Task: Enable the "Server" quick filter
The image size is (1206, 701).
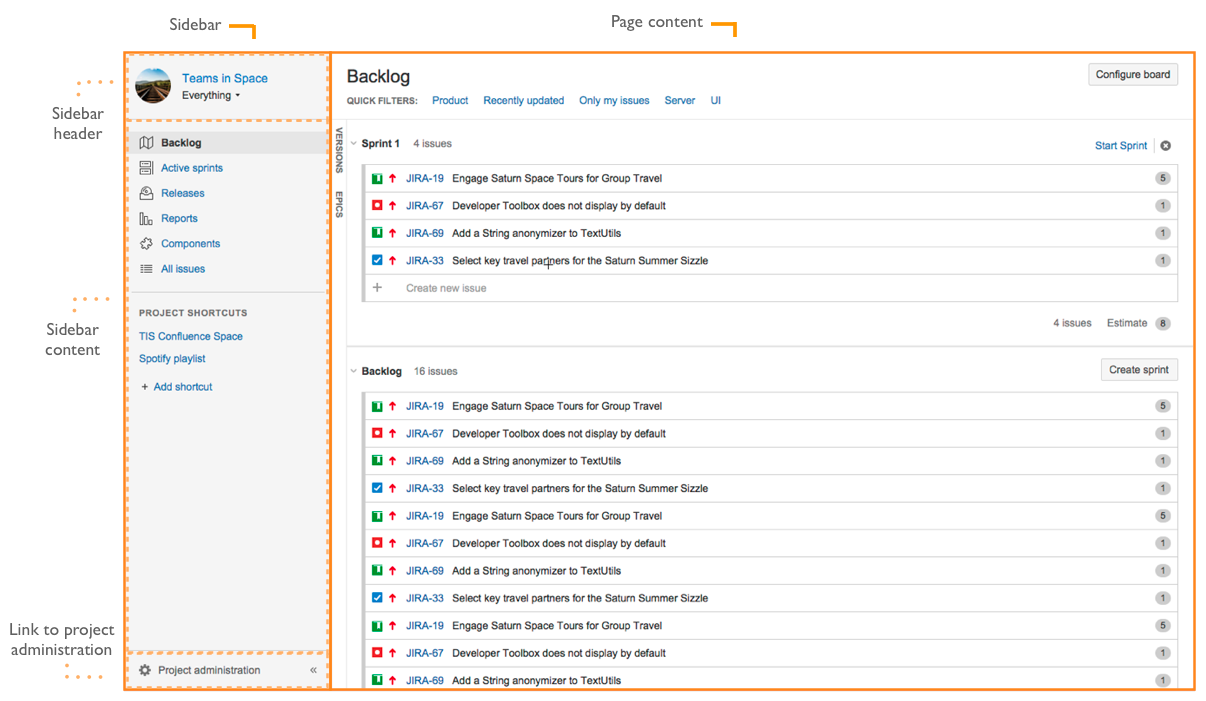Action: pyautogui.click(x=679, y=100)
